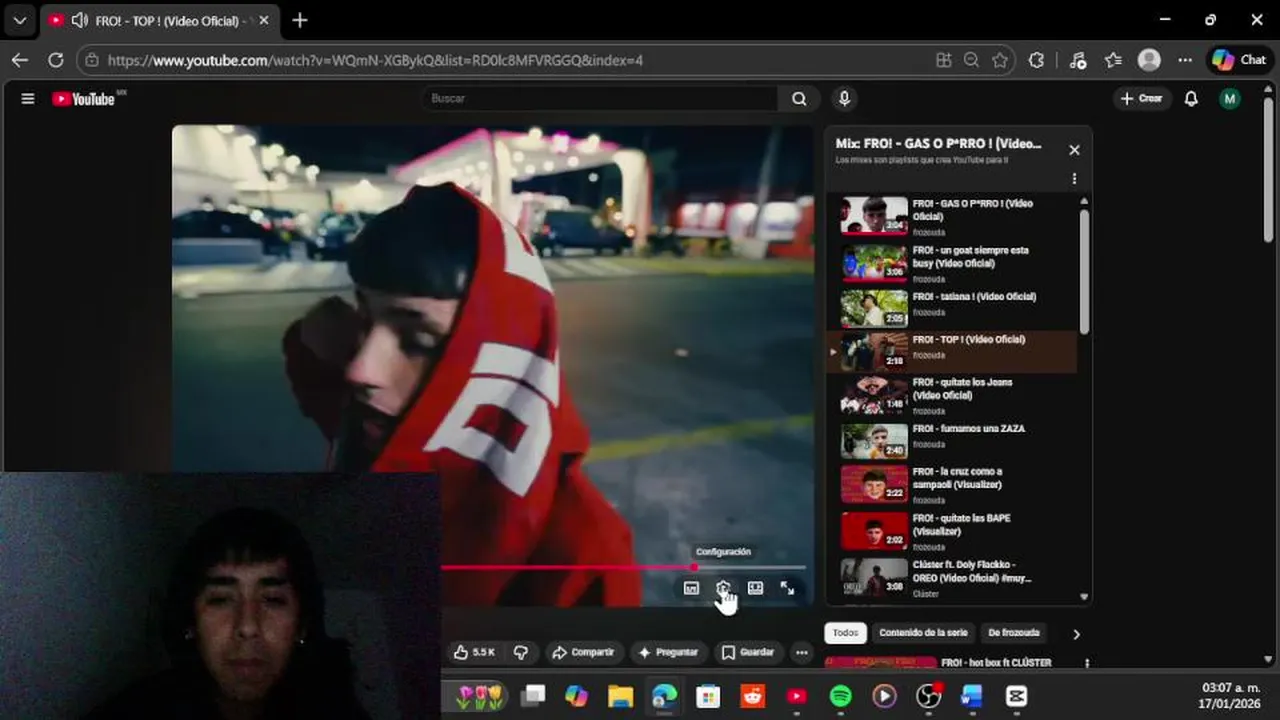Click the YouTube search magnifier button
The image size is (1280, 720).
pyautogui.click(x=799, y=98)
